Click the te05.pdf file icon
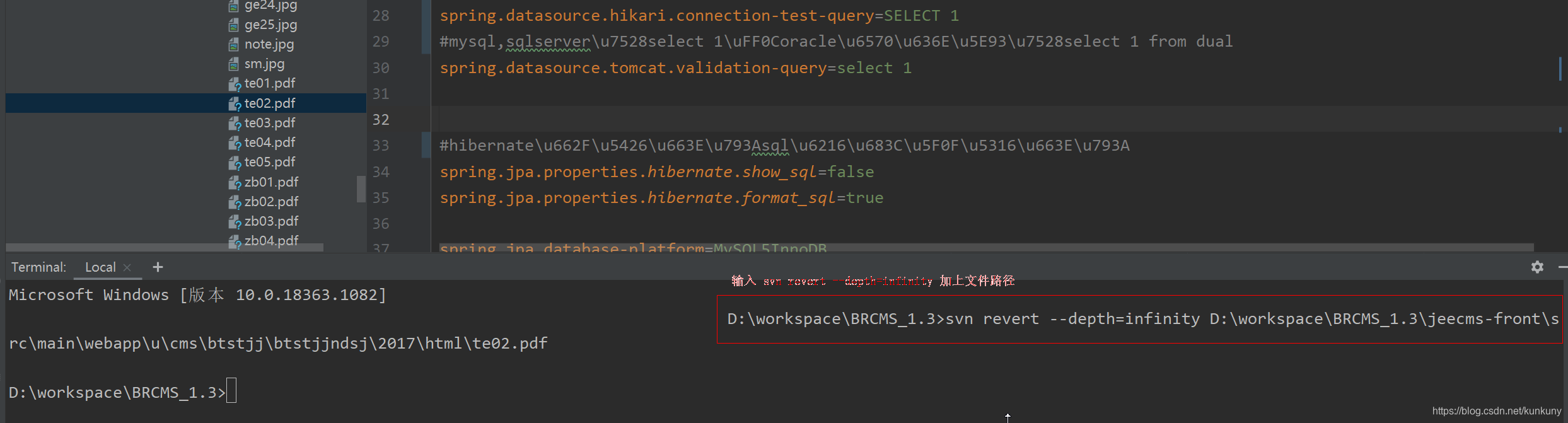Viewport: 1568px width, 423px height. [x=235, y=163]
